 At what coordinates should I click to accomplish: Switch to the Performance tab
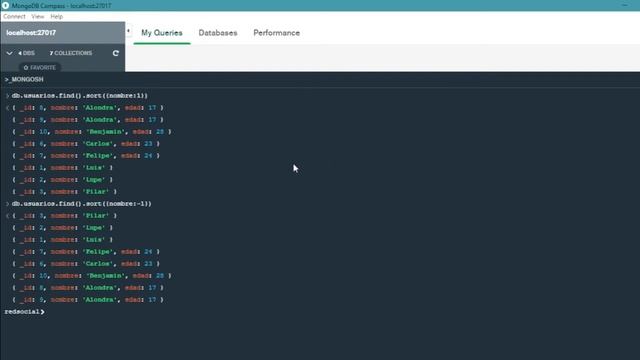[276, 33]
